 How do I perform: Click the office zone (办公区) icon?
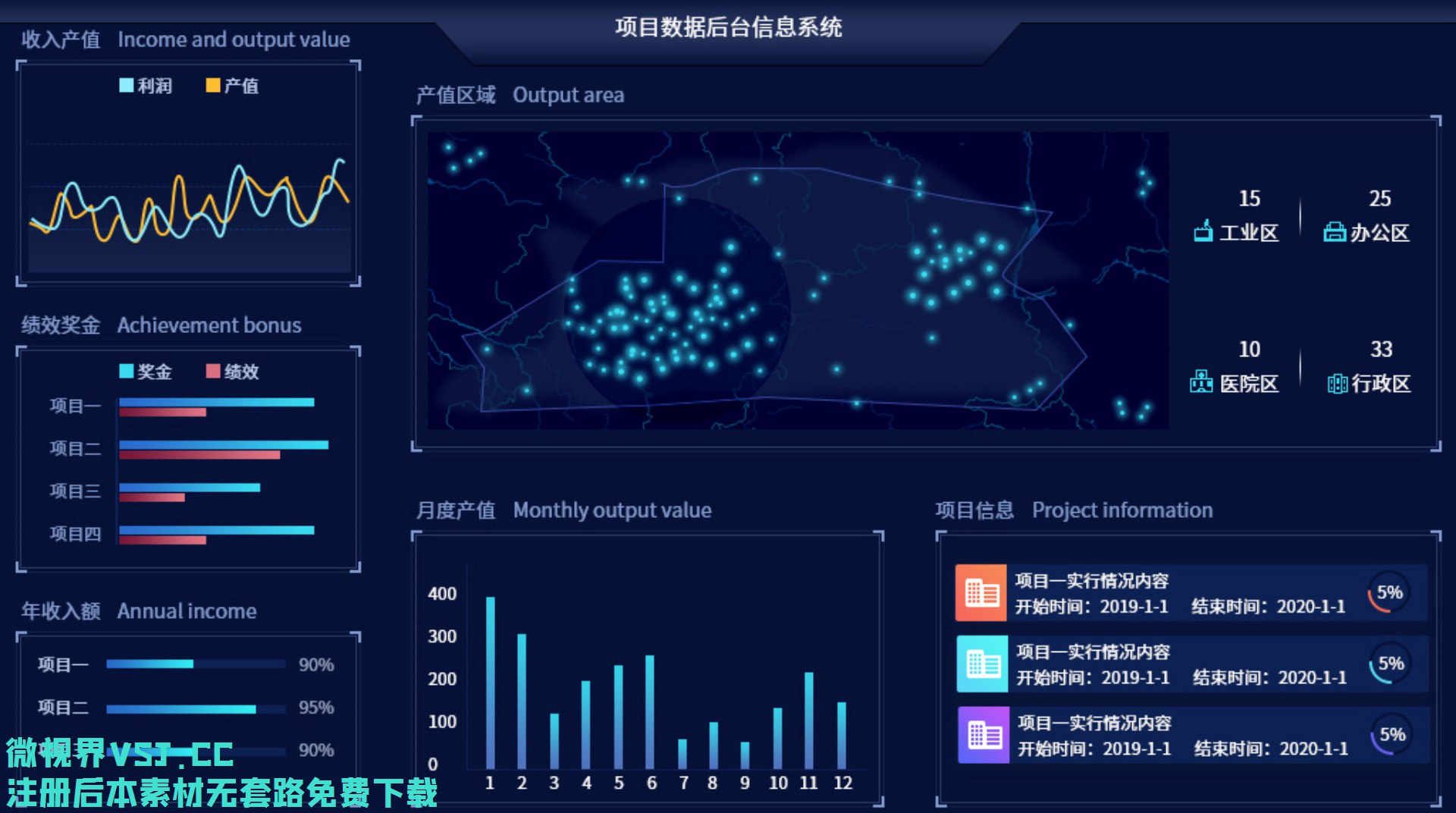point(1334,231)
